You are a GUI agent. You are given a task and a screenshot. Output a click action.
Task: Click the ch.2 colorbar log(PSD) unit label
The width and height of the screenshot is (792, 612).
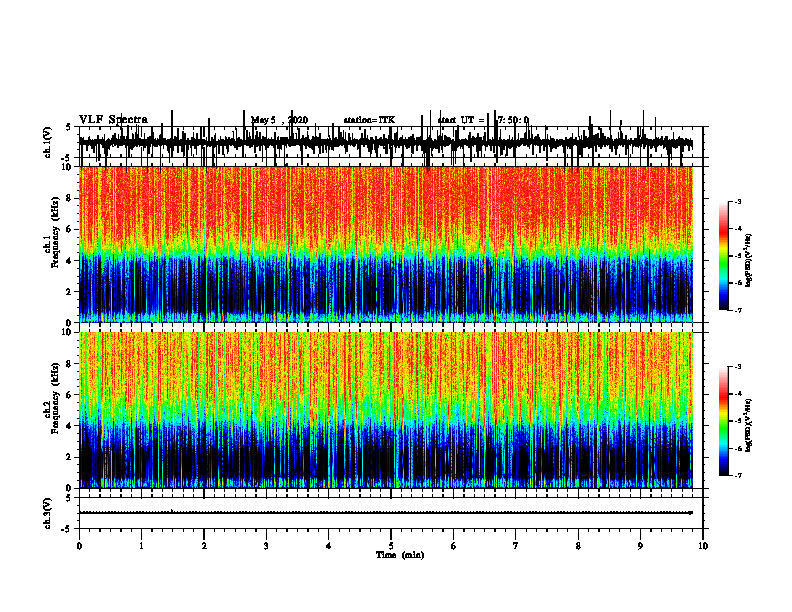click(x=748, y=425)
